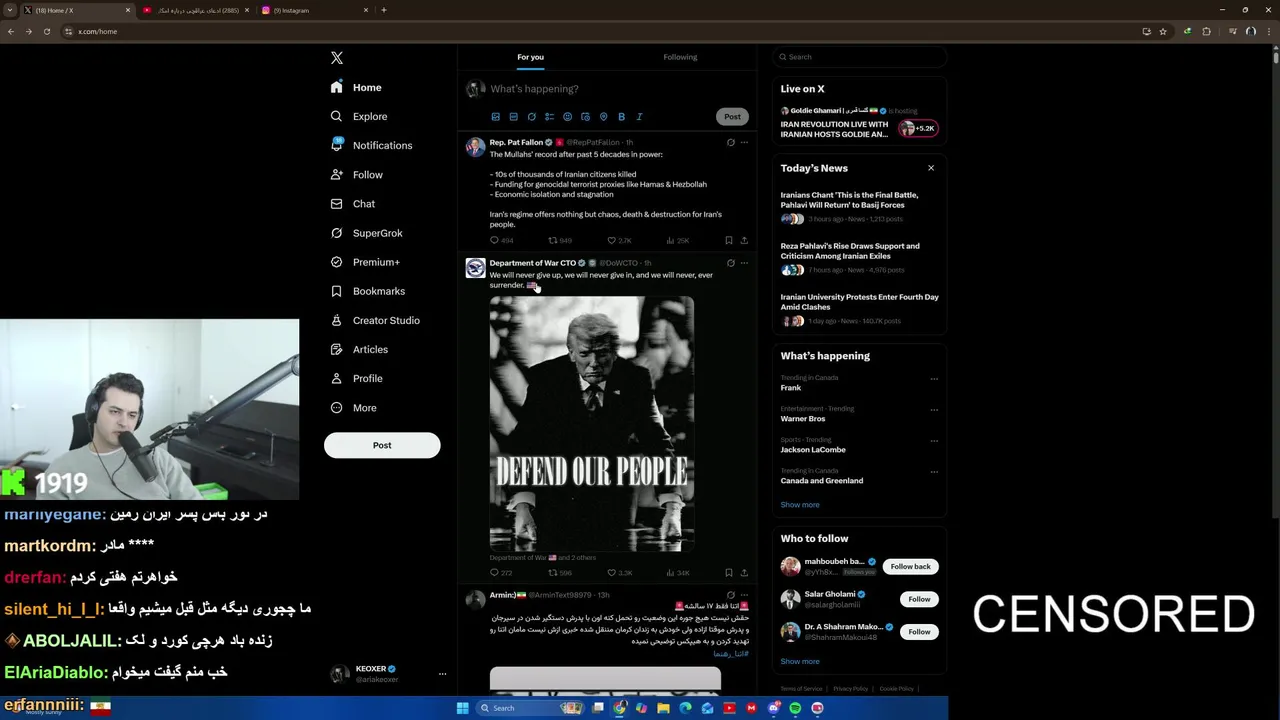1280x720 pixels.
Task: Apply bold formatting in the composer
Action: pyautogui.click(x=621, y=117)
